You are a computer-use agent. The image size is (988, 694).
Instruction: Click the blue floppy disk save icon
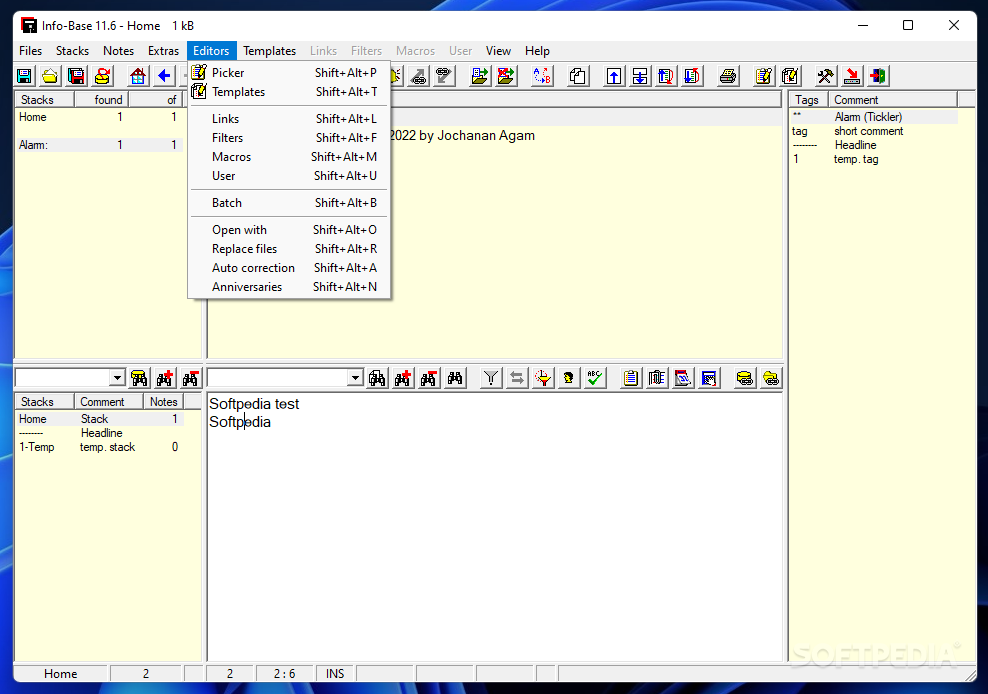click(25, 76)
